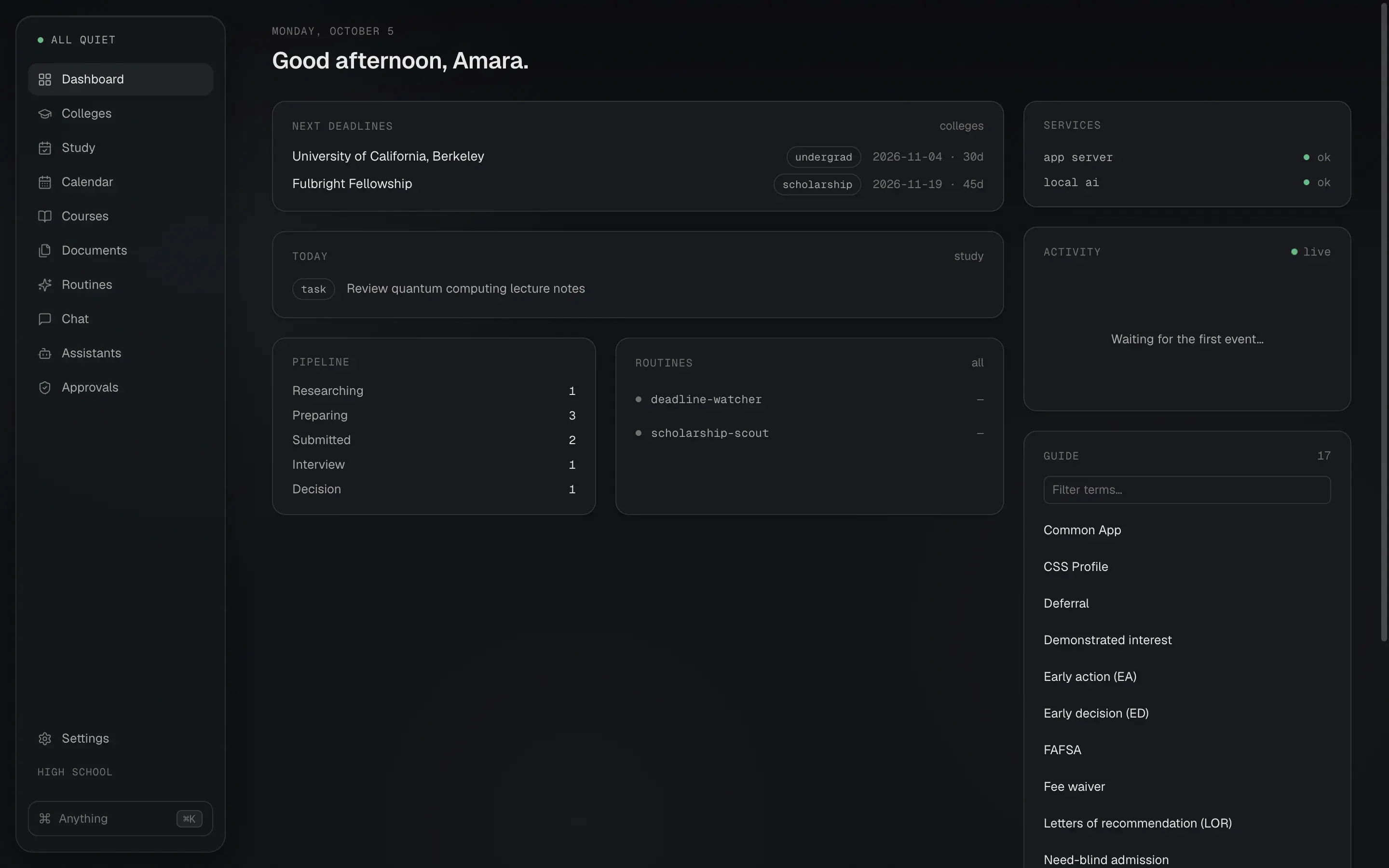Select Early decision (ED) guide term
Image resolution: width=1389 pixels, height=868 pixels.
(1096, 714)
